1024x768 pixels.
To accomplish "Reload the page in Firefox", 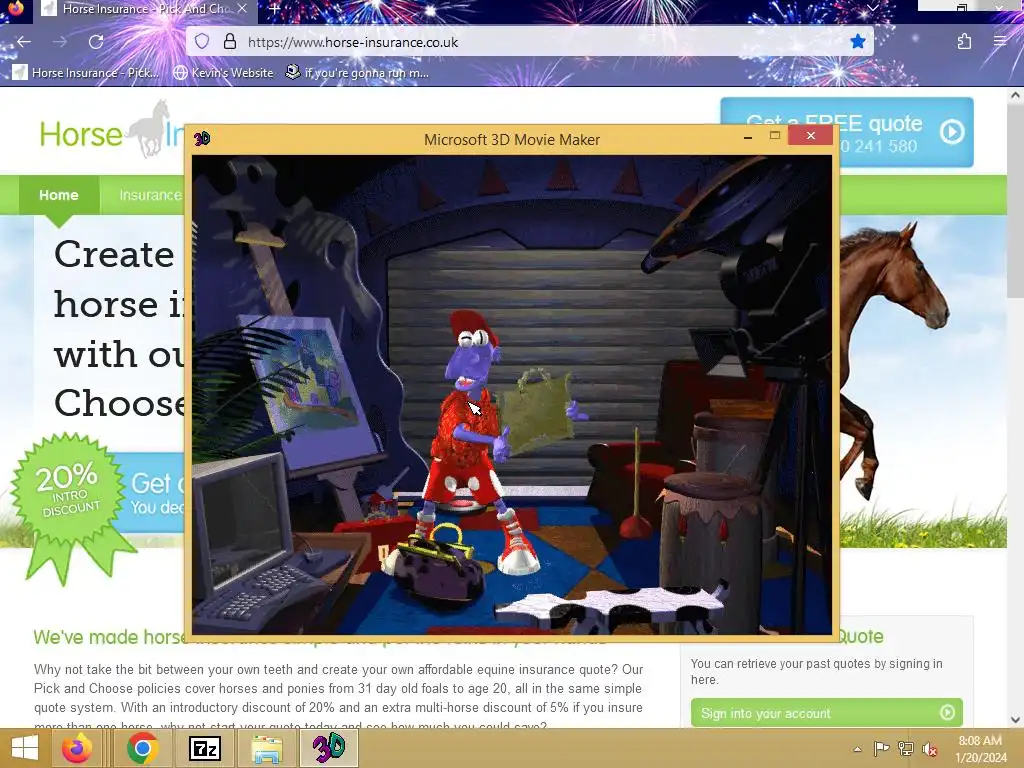I will (x=96, y=42).
